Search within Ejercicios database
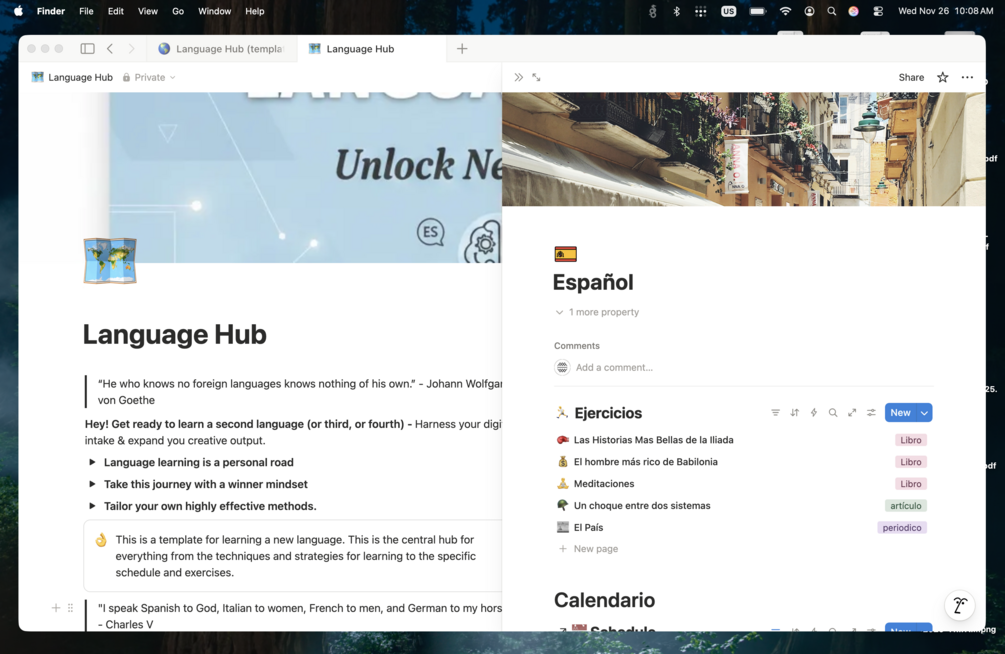Viewport: 1005px width, 654px height. click(x=833, y=413)
